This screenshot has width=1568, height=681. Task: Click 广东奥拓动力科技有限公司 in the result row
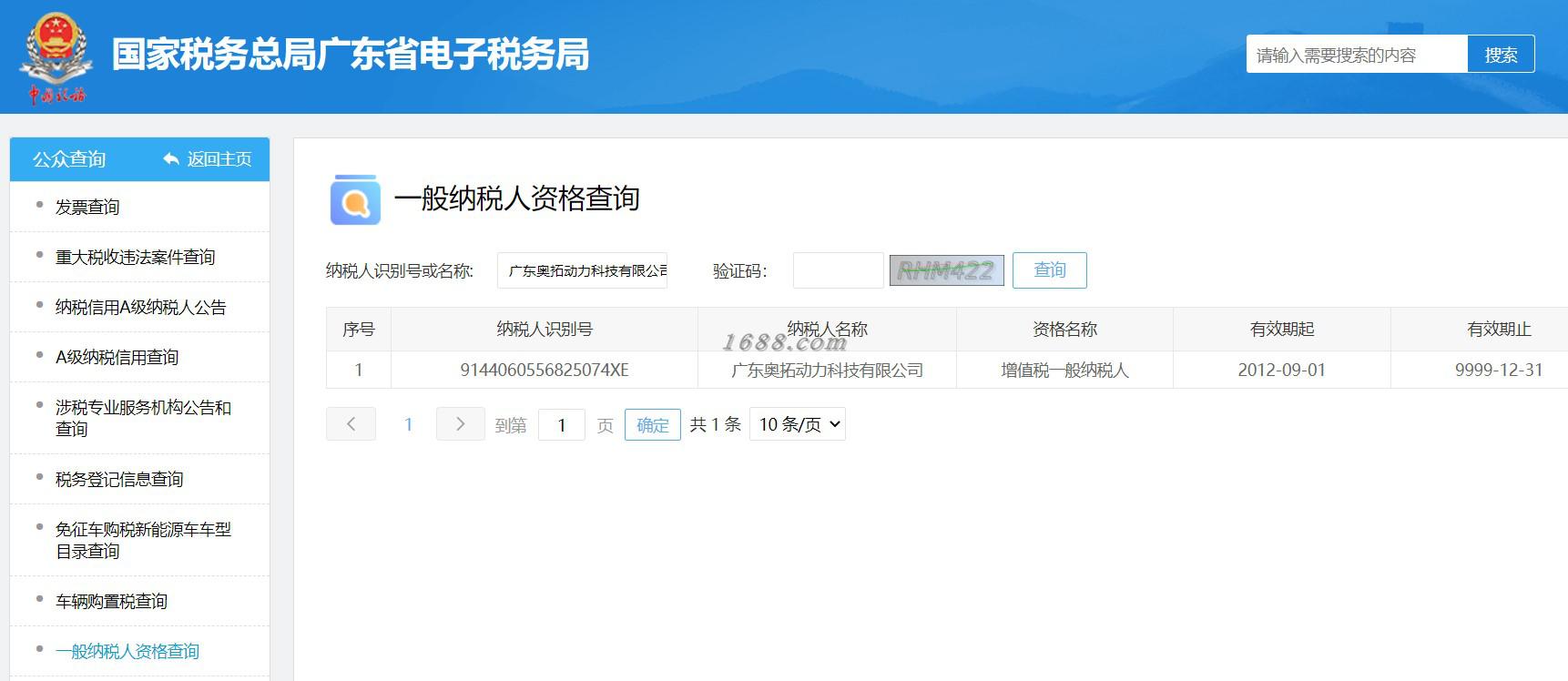(827, 371)
